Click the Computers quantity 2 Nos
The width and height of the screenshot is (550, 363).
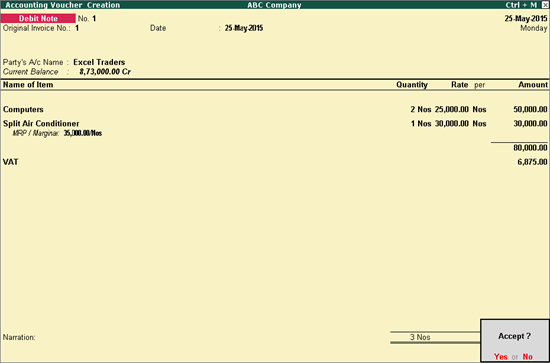coord(421,109)
